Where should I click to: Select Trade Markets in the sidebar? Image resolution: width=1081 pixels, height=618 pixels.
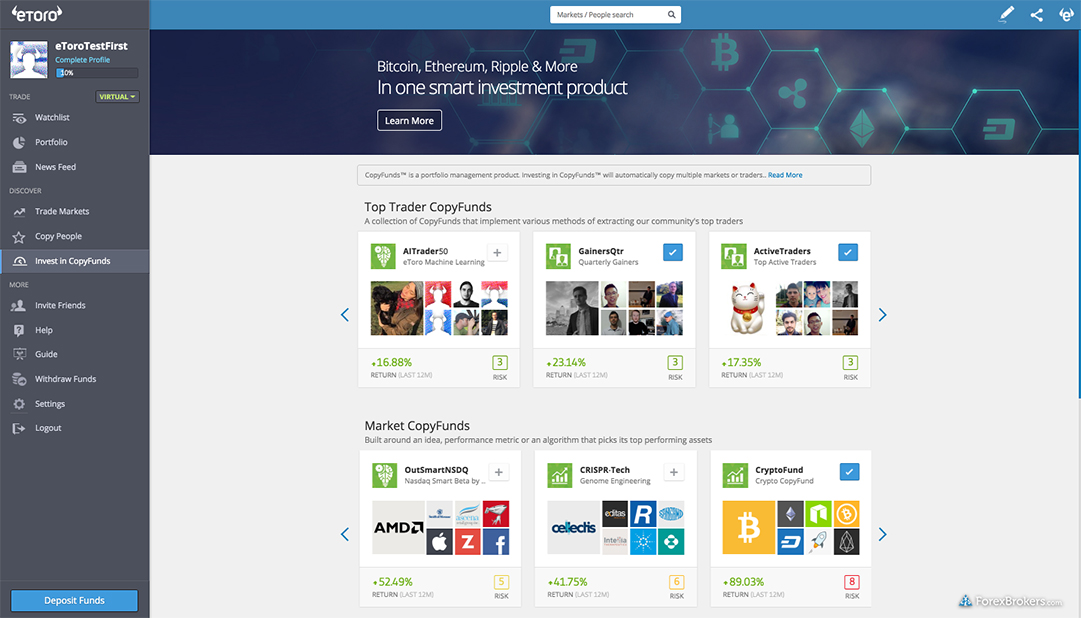point(74,212)
